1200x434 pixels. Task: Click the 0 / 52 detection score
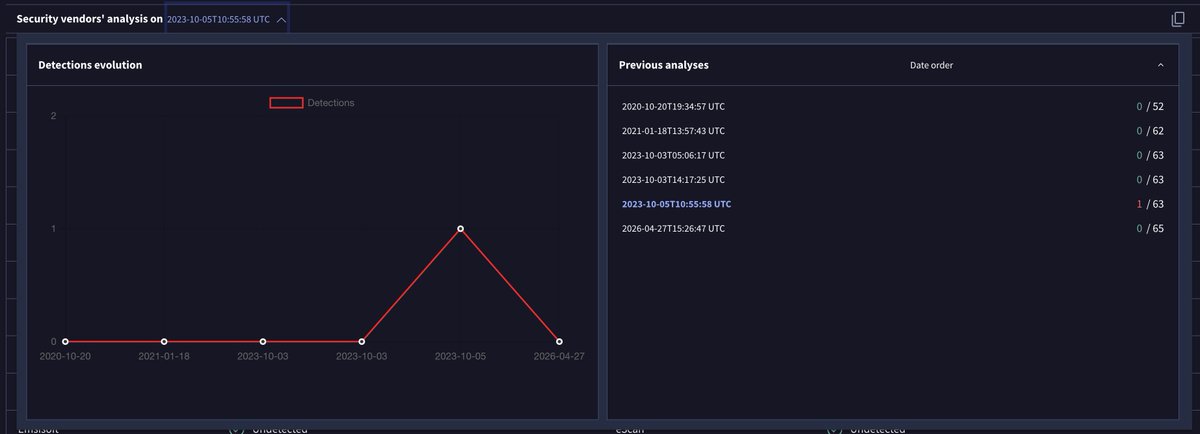[1149, 106]
